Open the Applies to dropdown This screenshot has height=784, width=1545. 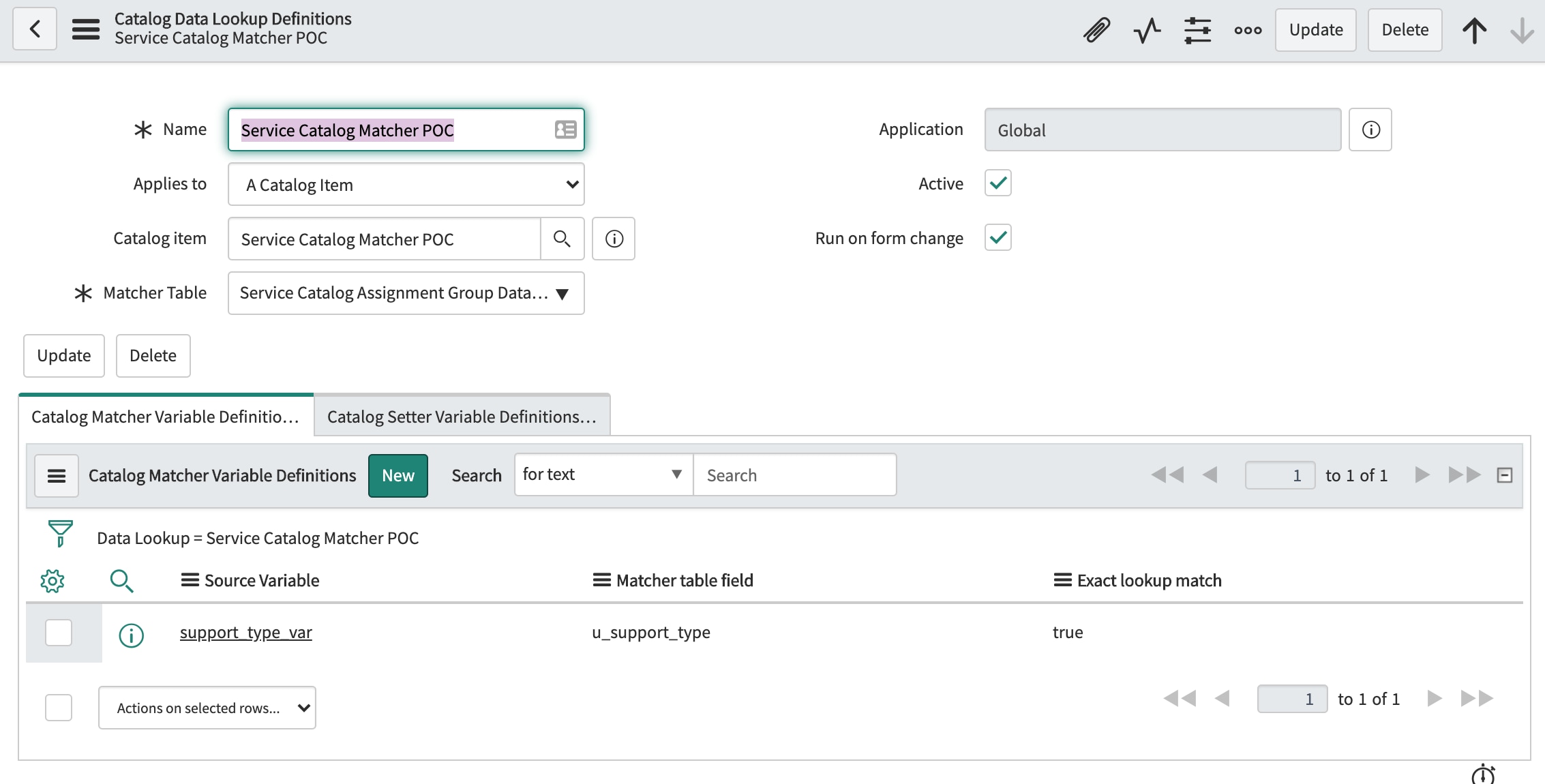(x=406, y=184)
